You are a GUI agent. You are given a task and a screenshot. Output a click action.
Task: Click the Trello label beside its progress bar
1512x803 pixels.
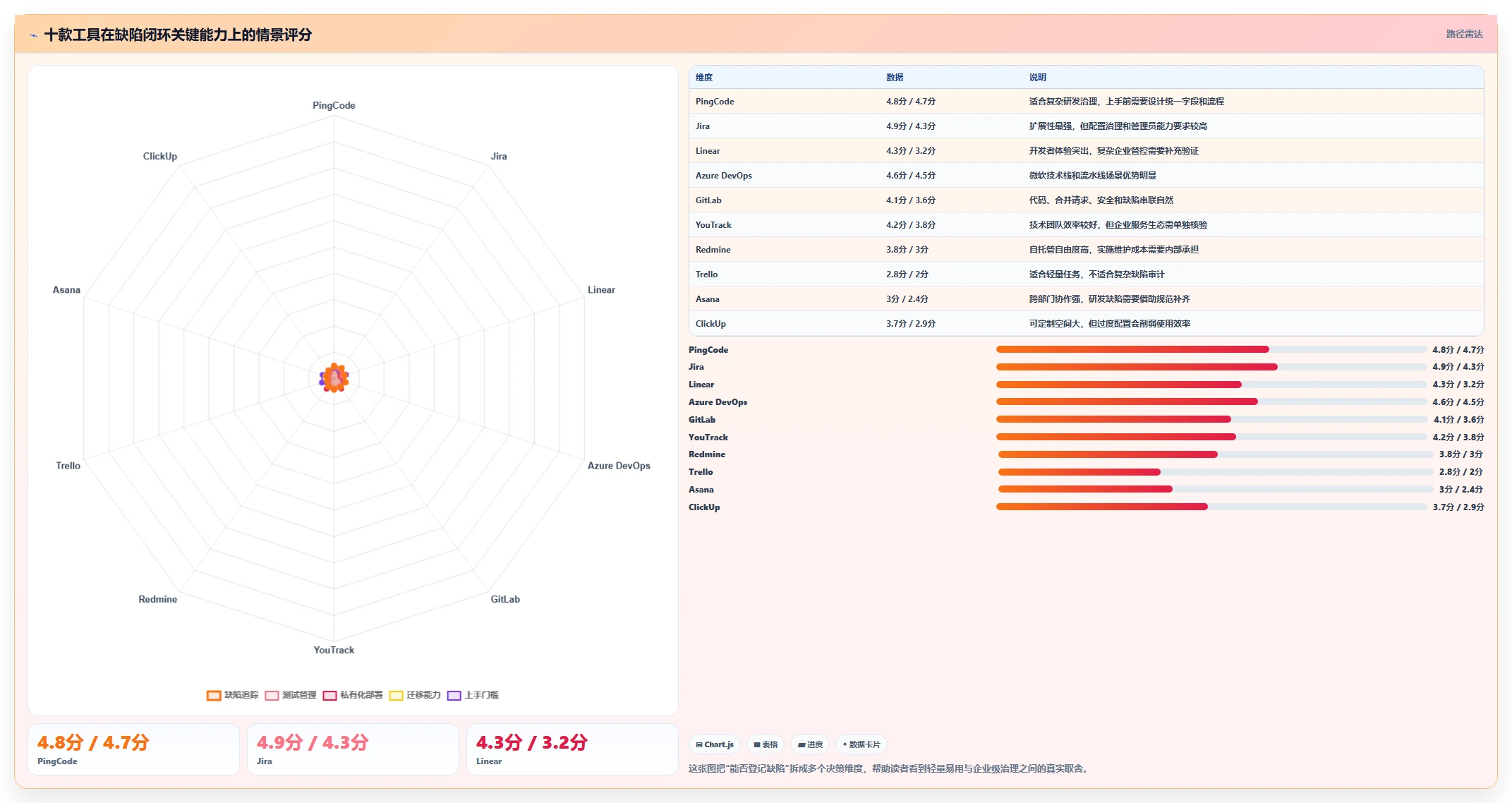click(x=701, y=472)
